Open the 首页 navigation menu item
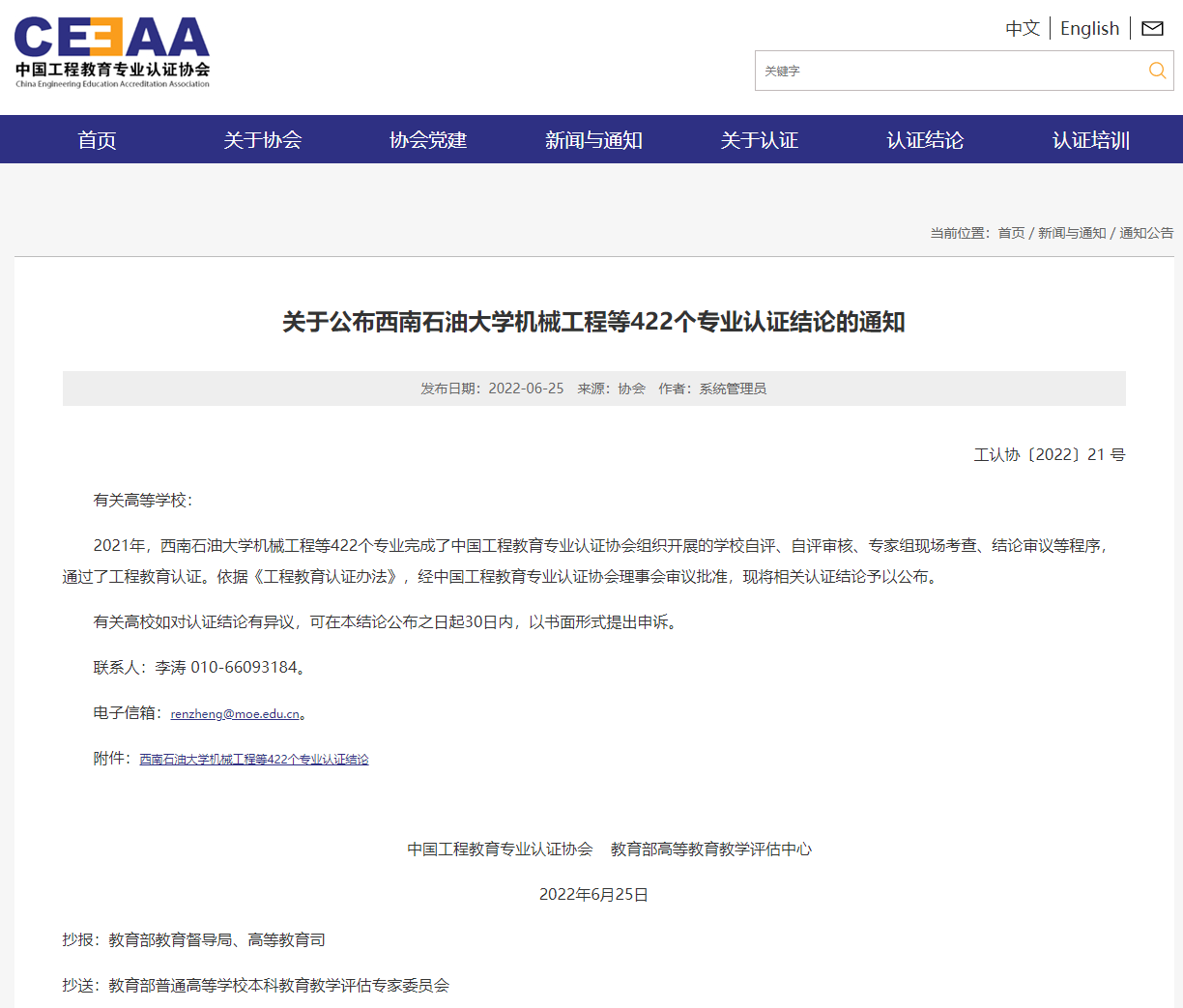1183x1008 pixels. (x=97, y=140)
